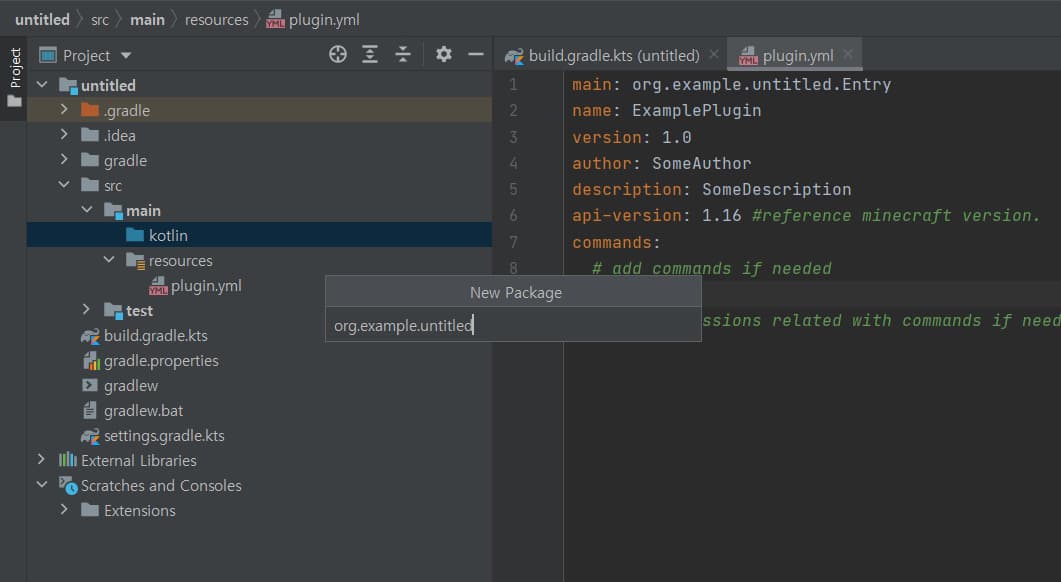
Task: Click the resources breadcrumb in navigation bar
Action: pyautogui.click(x=216, y=19)
